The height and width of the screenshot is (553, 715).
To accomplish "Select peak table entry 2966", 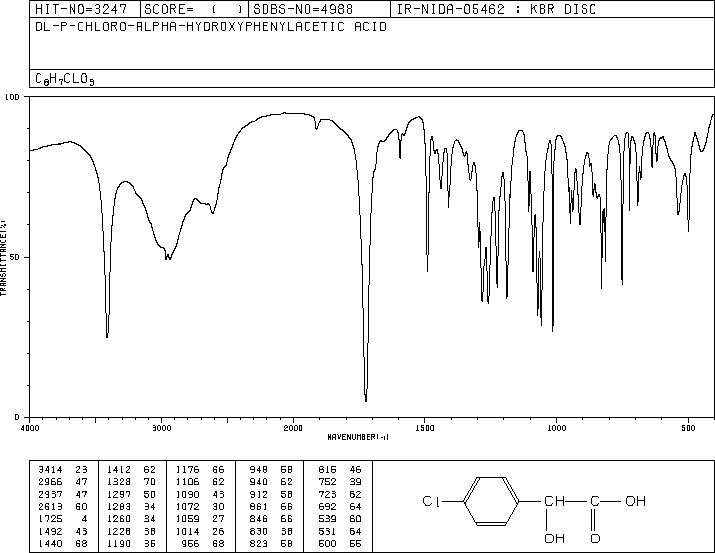I will 62,482.
